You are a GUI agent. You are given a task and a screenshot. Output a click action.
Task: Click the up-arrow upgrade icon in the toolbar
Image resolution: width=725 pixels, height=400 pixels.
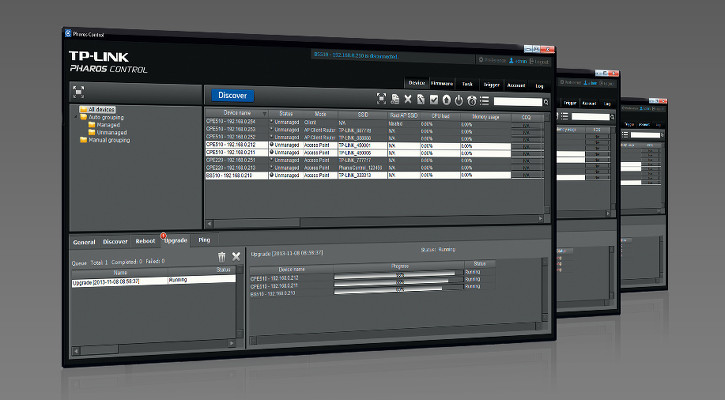446,100
